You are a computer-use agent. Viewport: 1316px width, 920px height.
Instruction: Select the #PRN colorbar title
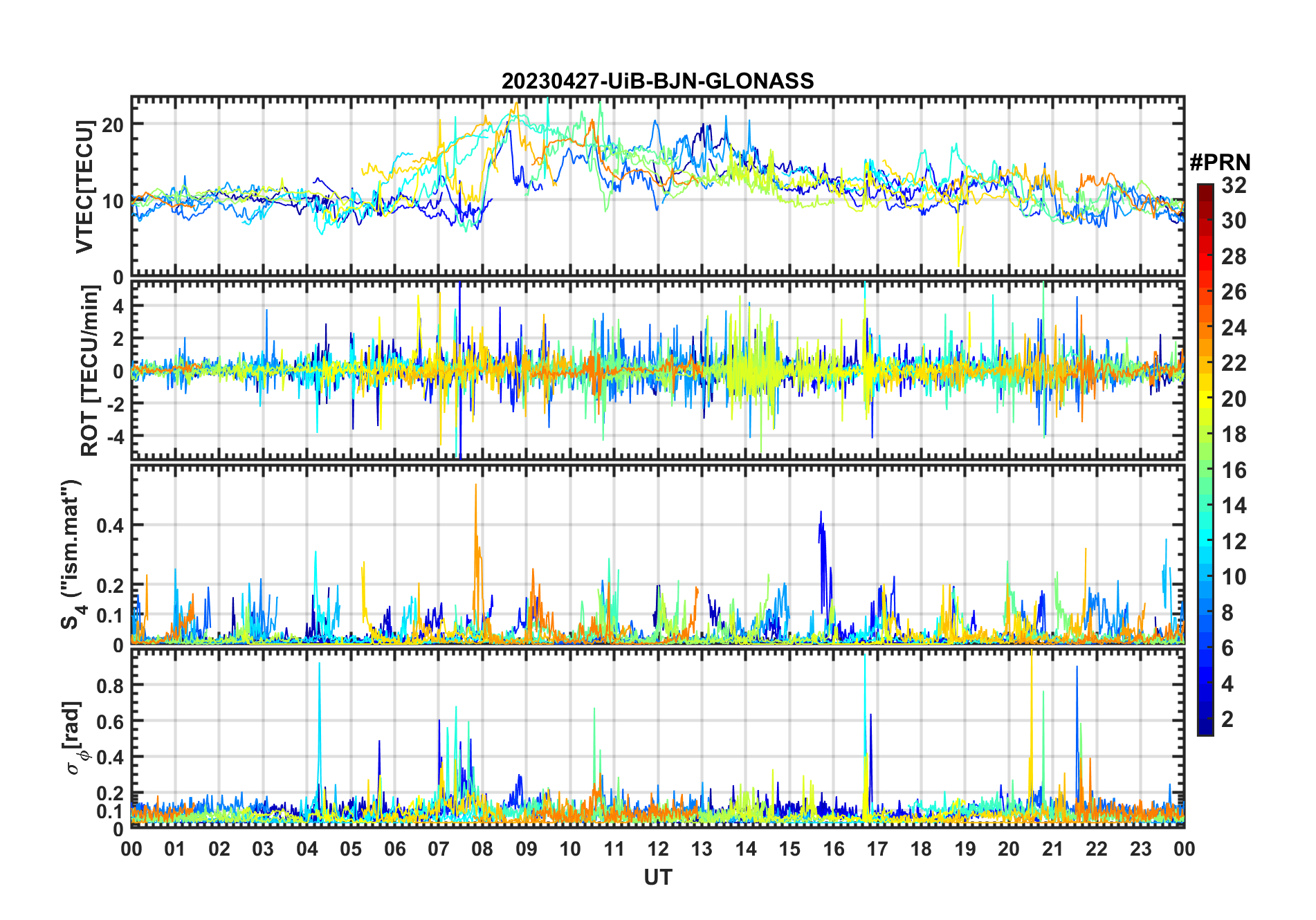(1220, 163)
